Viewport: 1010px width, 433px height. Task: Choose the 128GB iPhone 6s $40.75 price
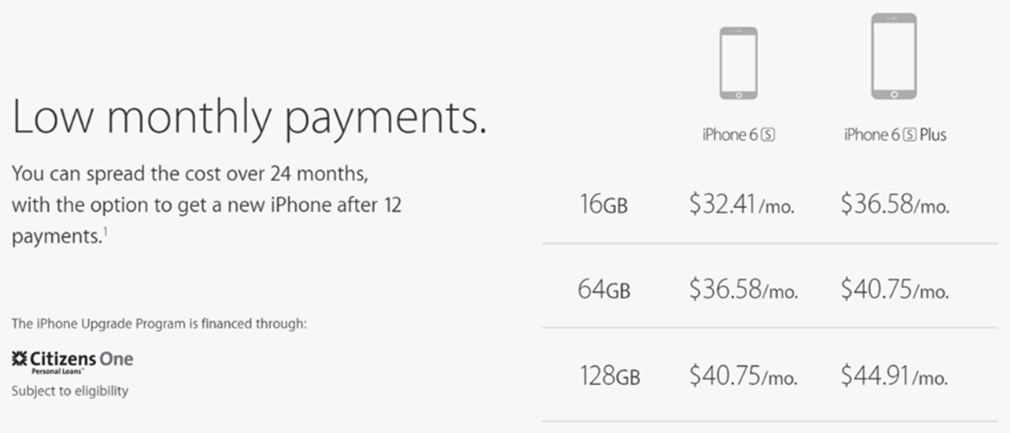tap(743, 377)
